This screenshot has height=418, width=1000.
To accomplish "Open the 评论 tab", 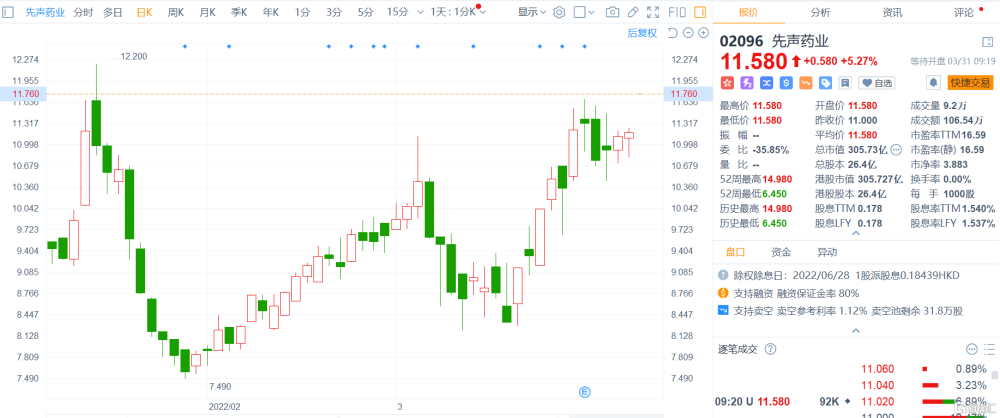I will tap(964, 12).
